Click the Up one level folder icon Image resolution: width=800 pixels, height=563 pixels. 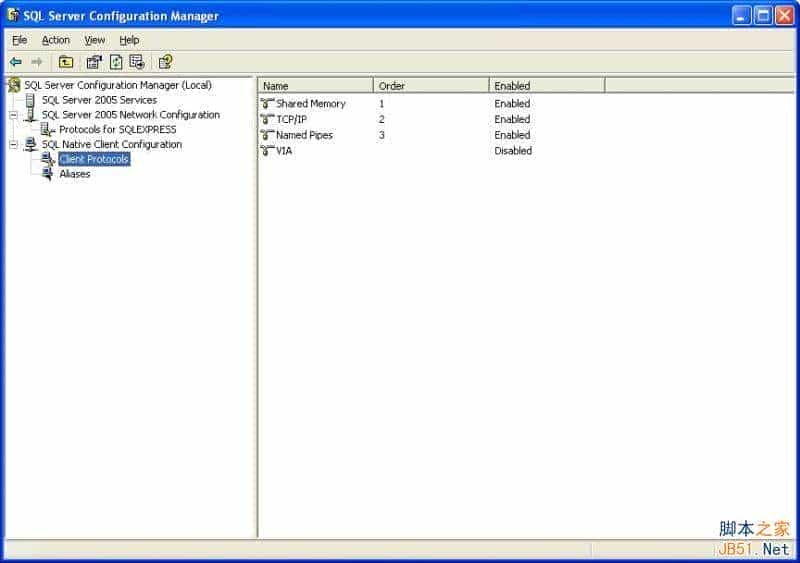66,62
